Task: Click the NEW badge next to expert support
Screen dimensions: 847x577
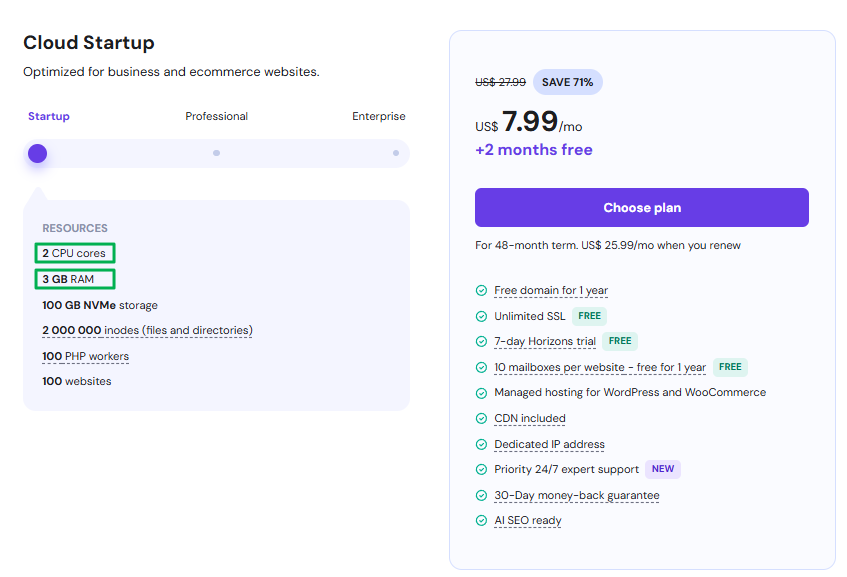Action: 662,469
